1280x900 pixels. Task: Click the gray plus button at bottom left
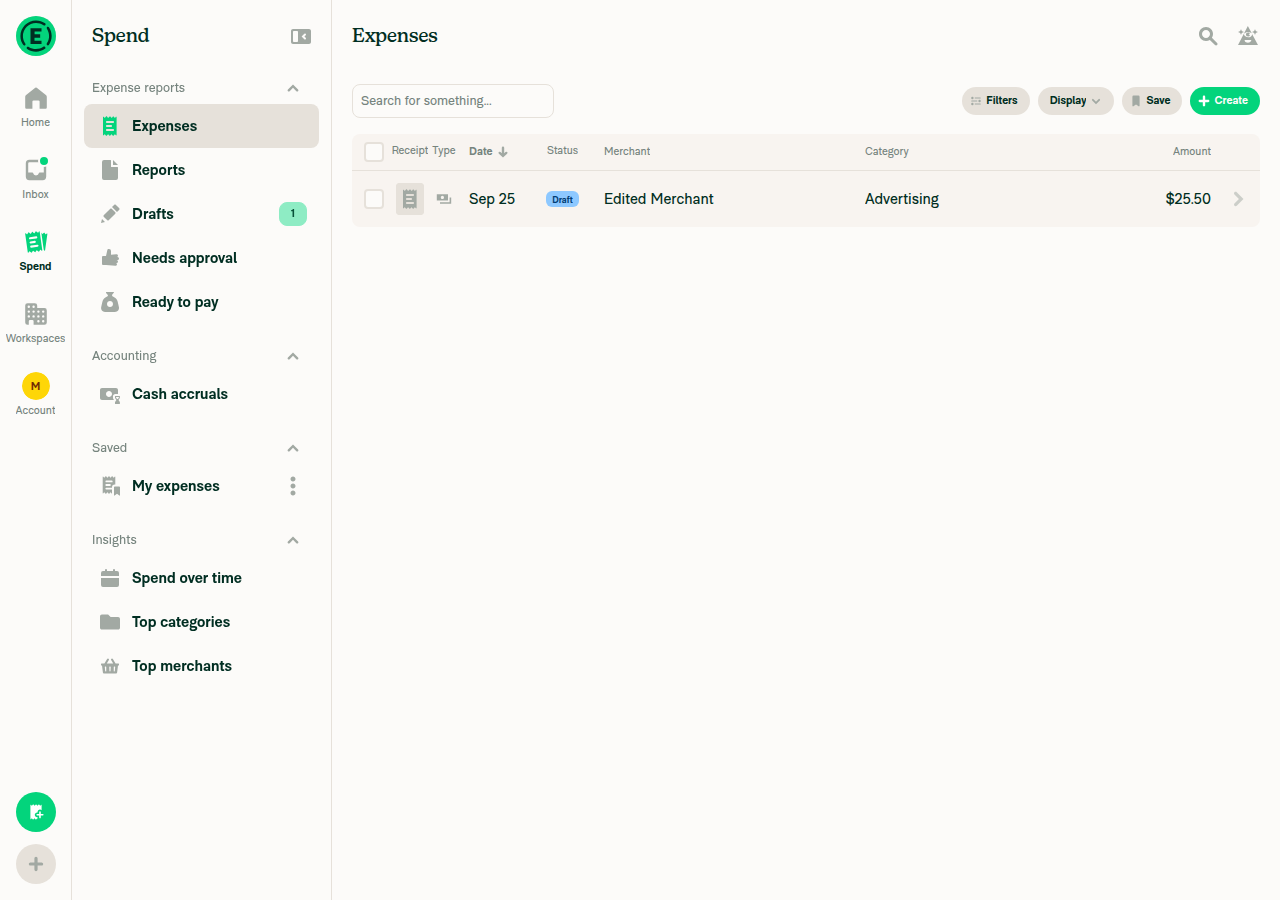click(x=36, y=864)
